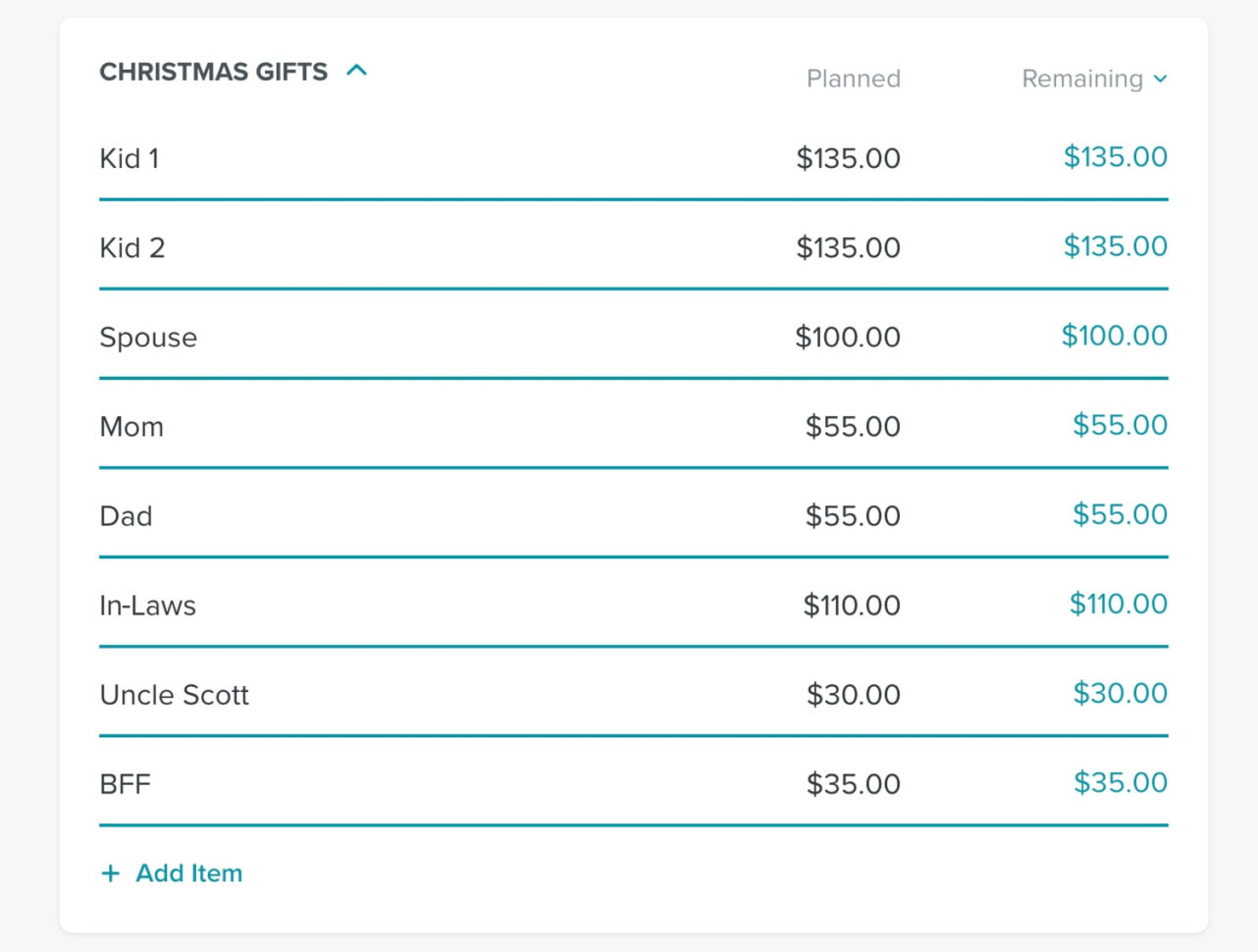Click the Add Item link

click(188, 873)
